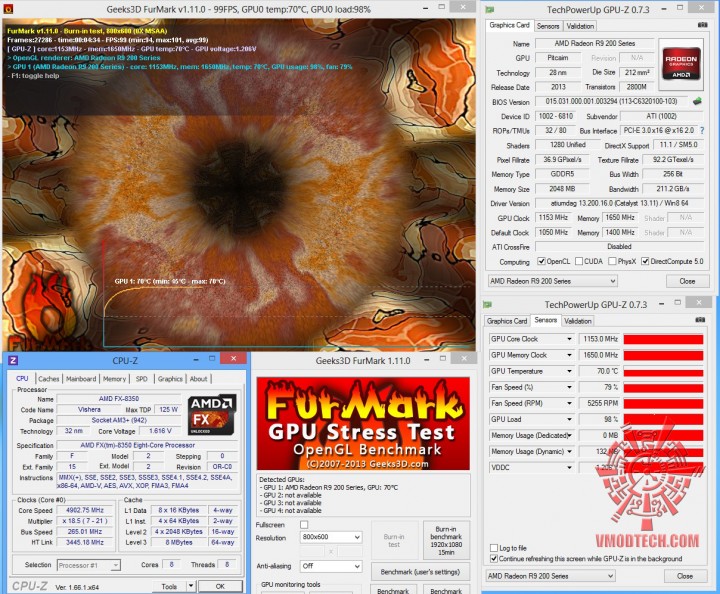Toggle Continue refreshing in background checkbox
Viewport: 720px width, 594px height.
[x=494, y=559]
